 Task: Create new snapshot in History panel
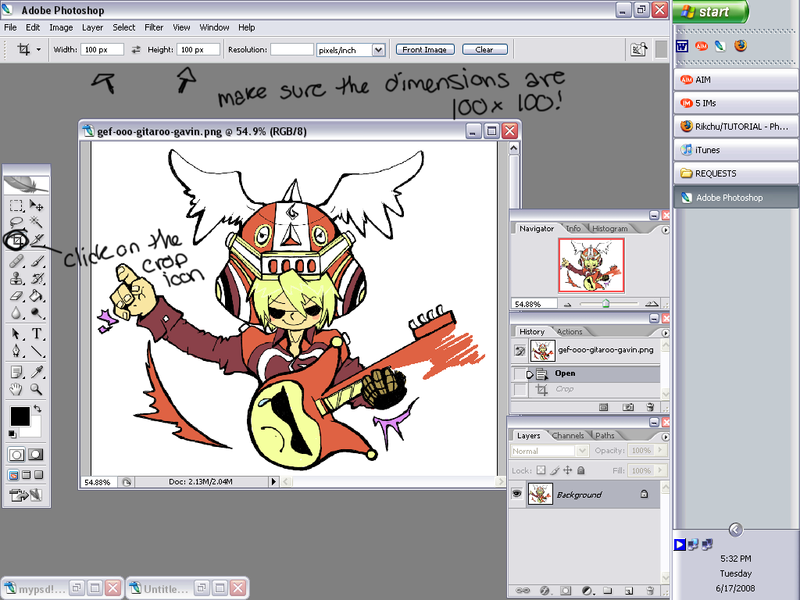(x=628, y=407)
